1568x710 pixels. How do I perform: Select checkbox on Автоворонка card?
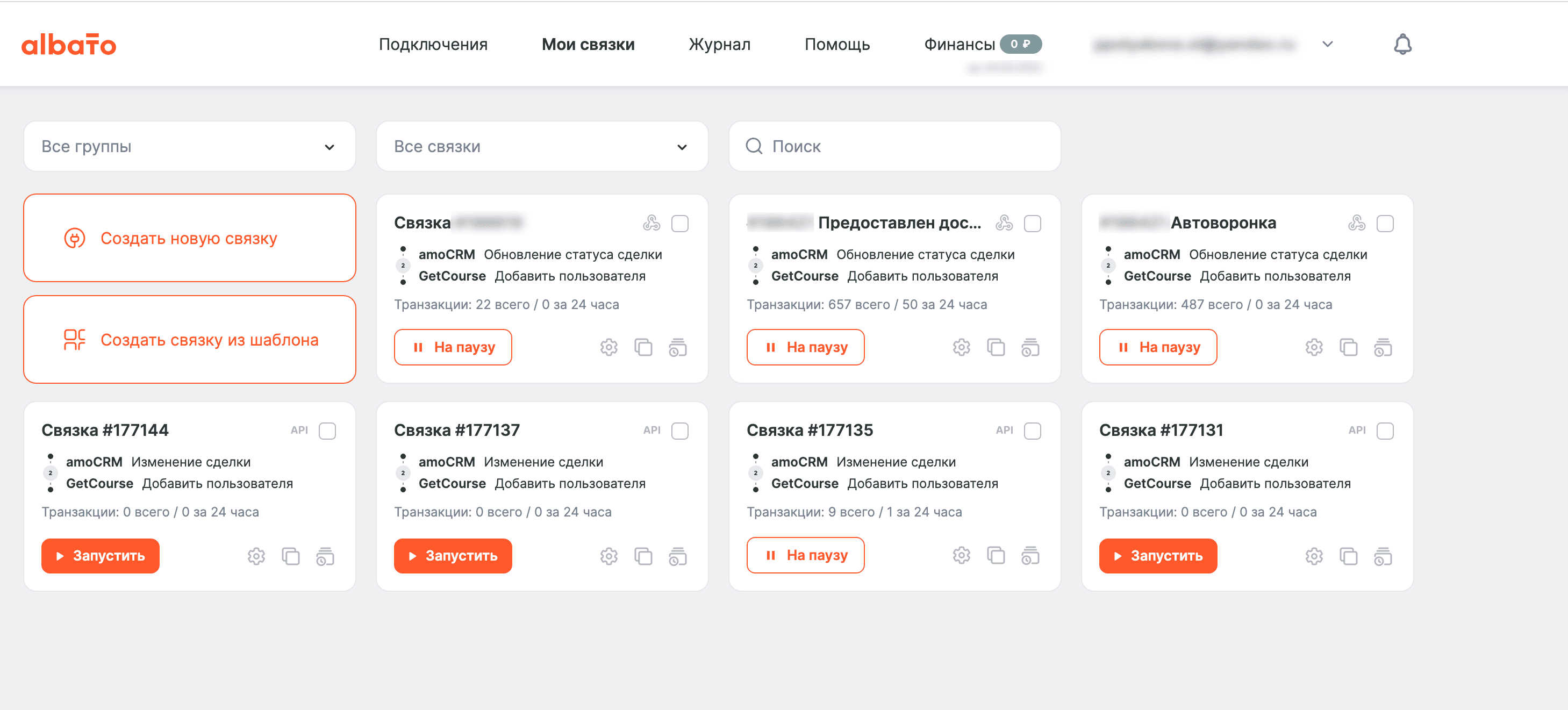1385,223
